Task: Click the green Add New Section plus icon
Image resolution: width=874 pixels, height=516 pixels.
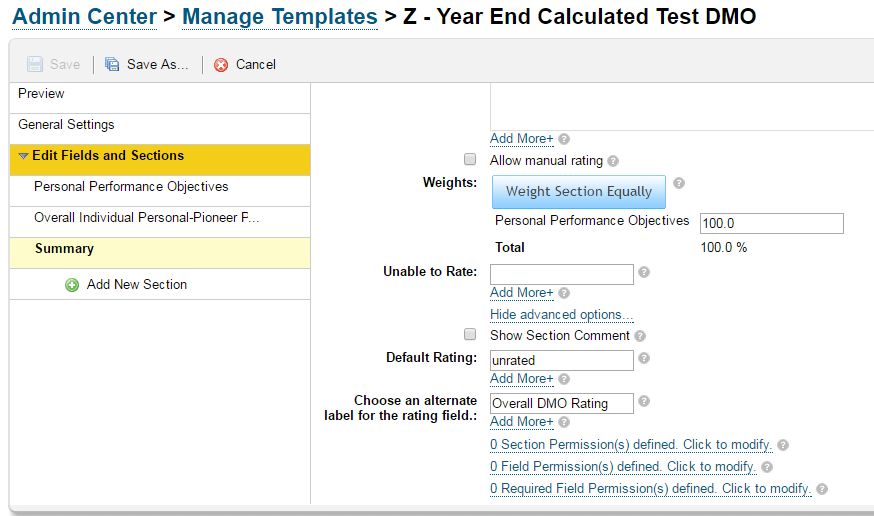Action: [72, 285]
